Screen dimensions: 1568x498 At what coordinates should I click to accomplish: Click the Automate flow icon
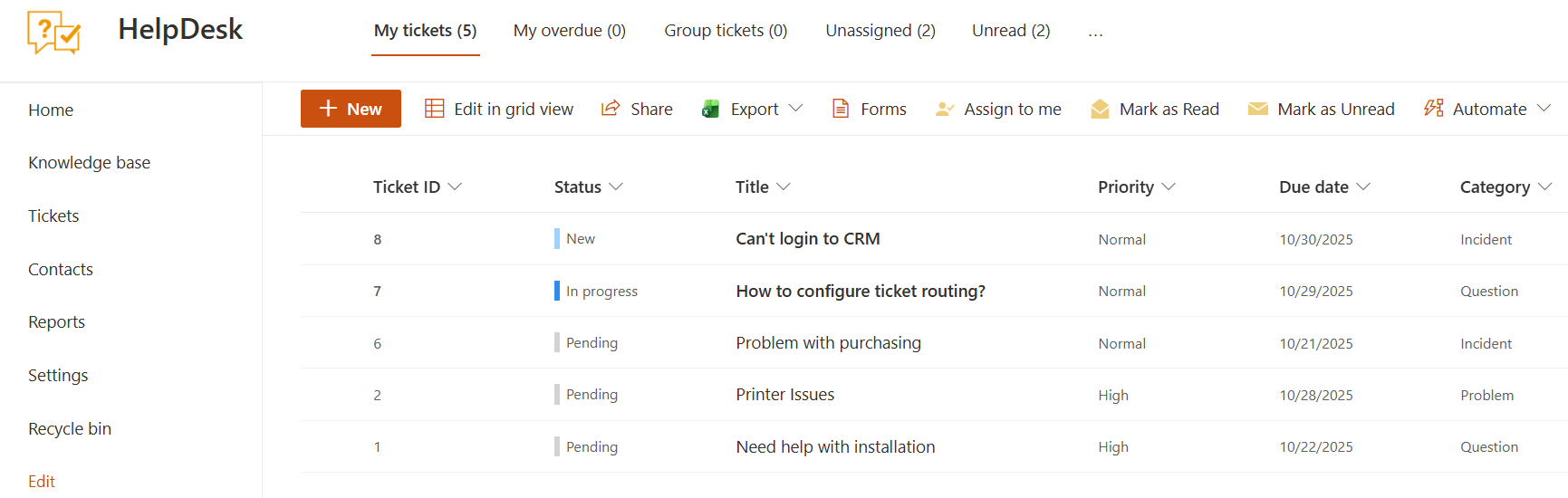tap(1433, 109)
